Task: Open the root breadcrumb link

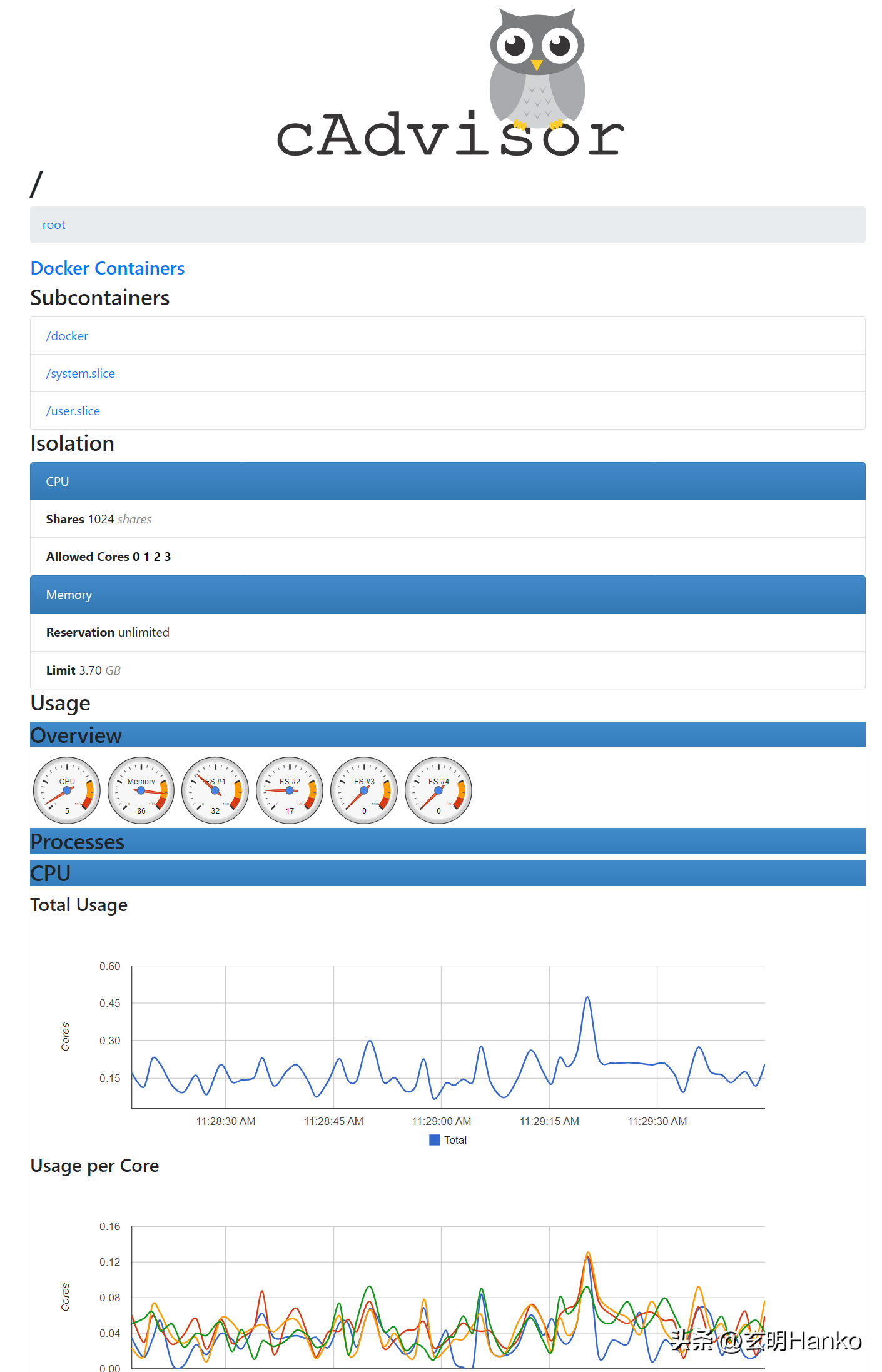Action: tap(54, 225)
